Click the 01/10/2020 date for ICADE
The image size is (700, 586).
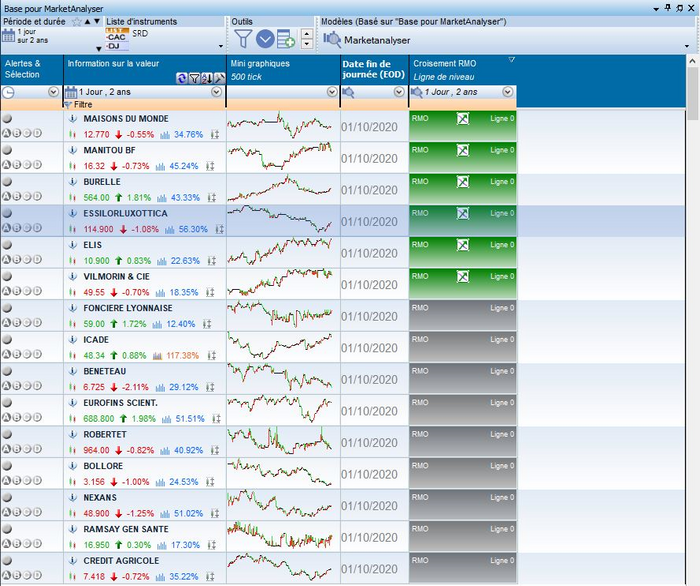[369, 348]
